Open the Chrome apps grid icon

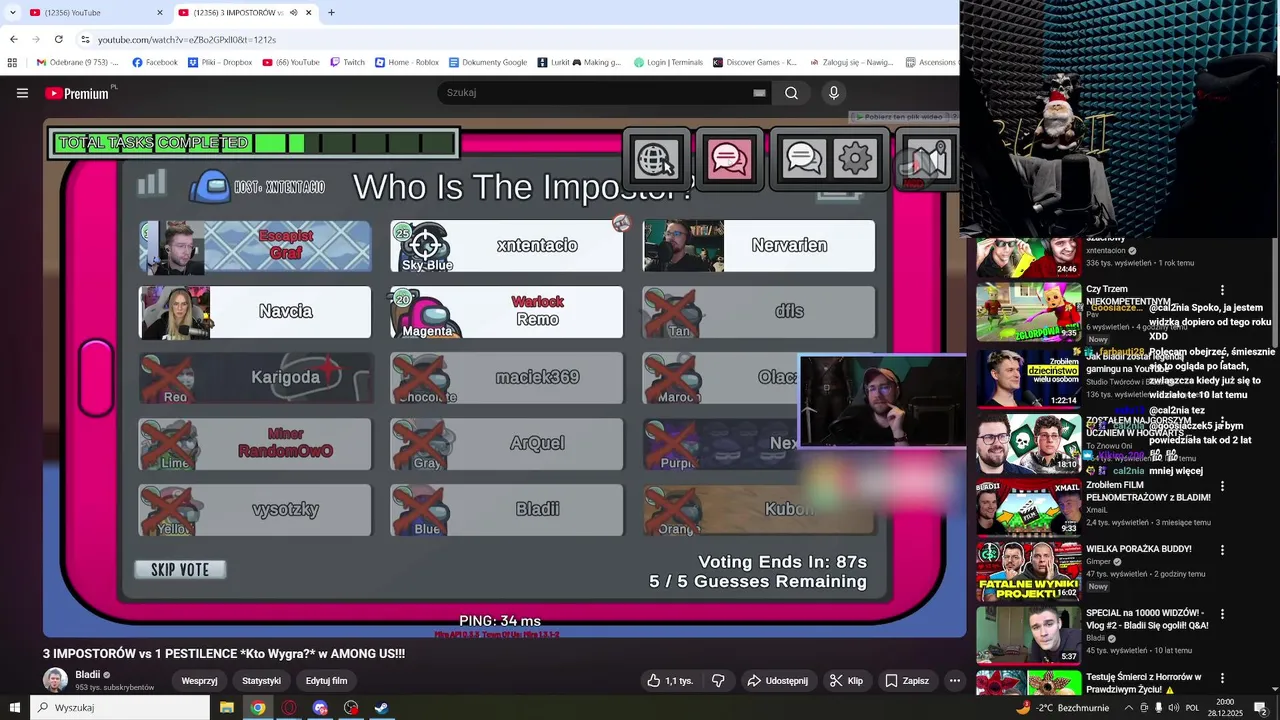pos(12,62)
